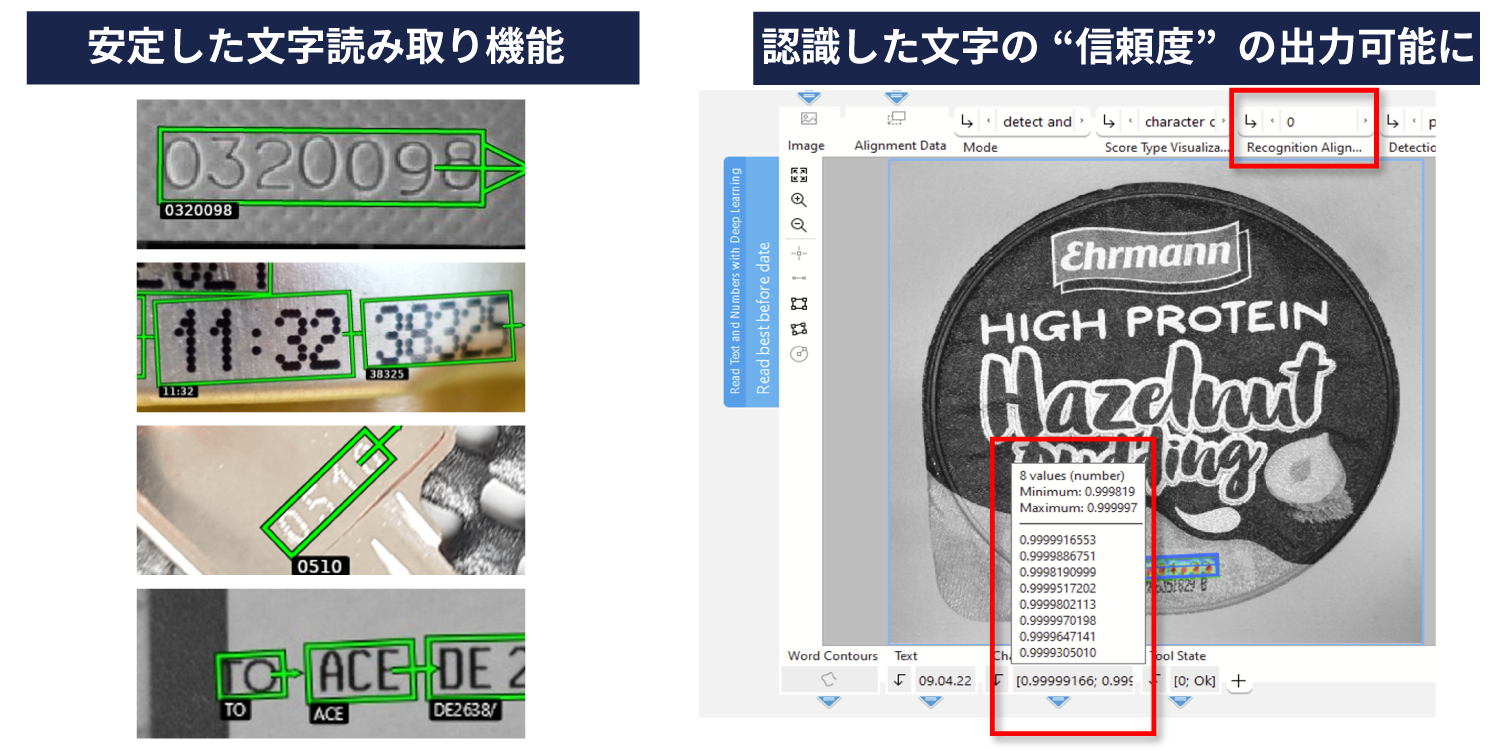Screen dimensions: 1500x750
Task: Click the Tool State value '[0; Ok]'
Action: tap(1194, 681)
